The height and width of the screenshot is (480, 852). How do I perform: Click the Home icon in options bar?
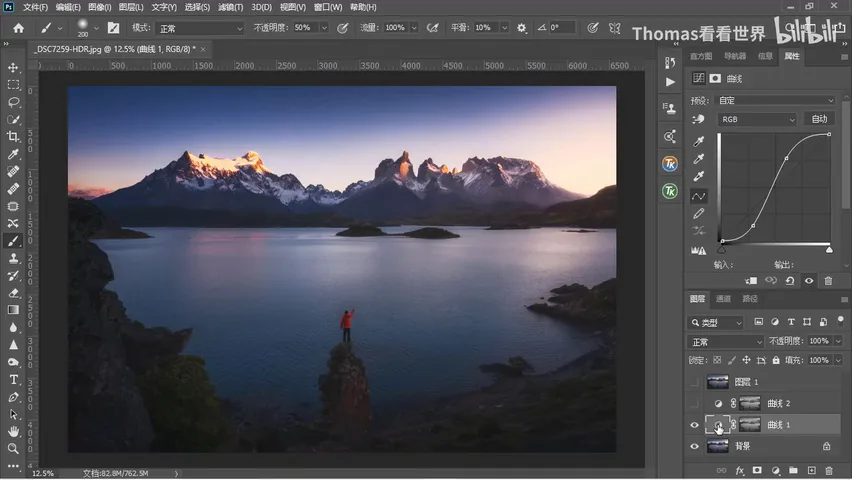pyautogui.click(x=18, y=28)
